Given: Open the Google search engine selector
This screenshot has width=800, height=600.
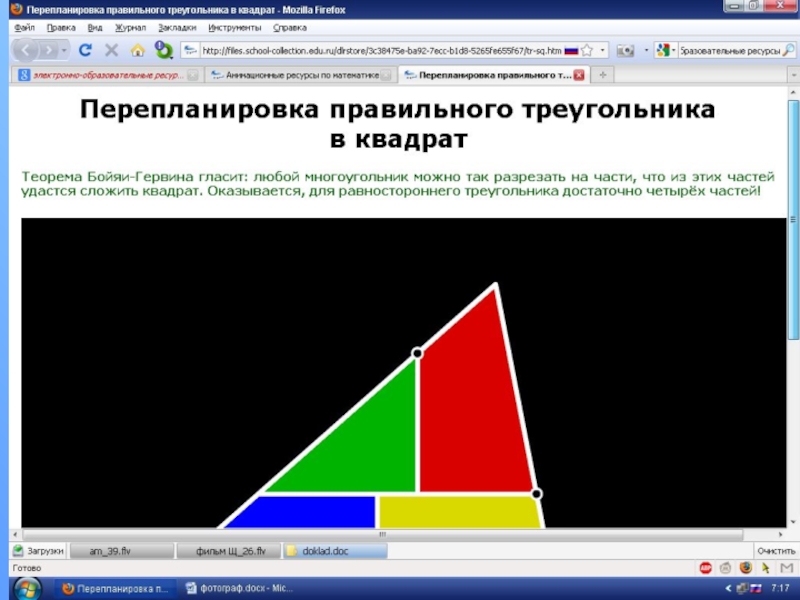Looking at the screenshot, I should click(666, 50).
